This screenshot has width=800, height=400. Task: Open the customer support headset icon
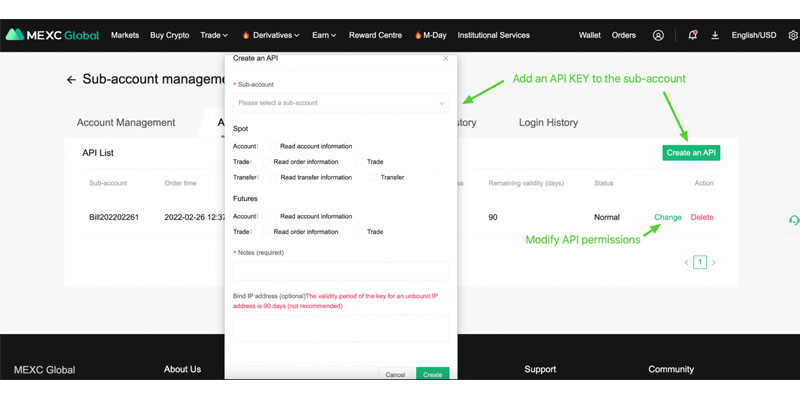(793, 220)
